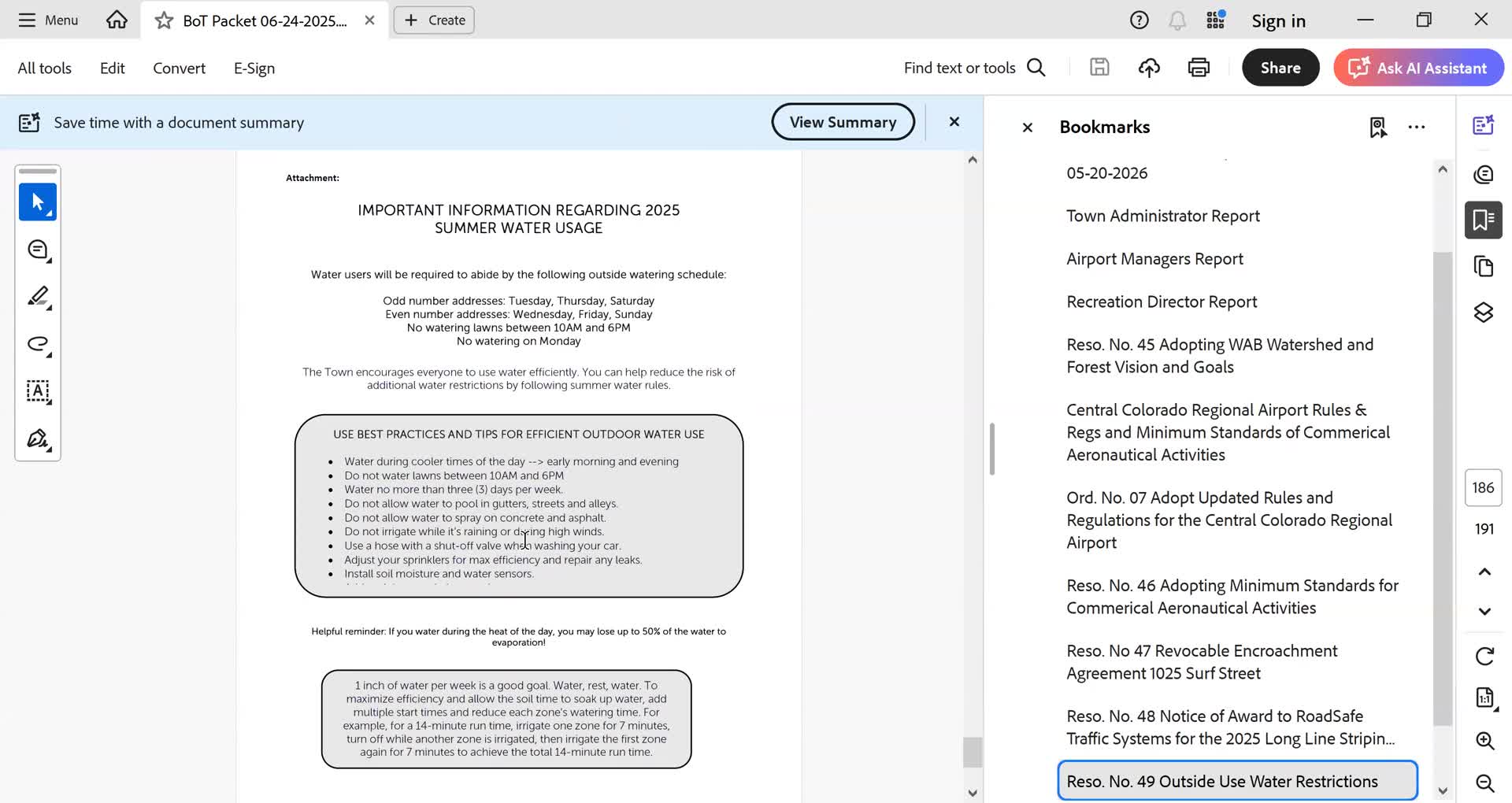
Task: Open the E-Sign menu
Action: click(x=254, y=68)
